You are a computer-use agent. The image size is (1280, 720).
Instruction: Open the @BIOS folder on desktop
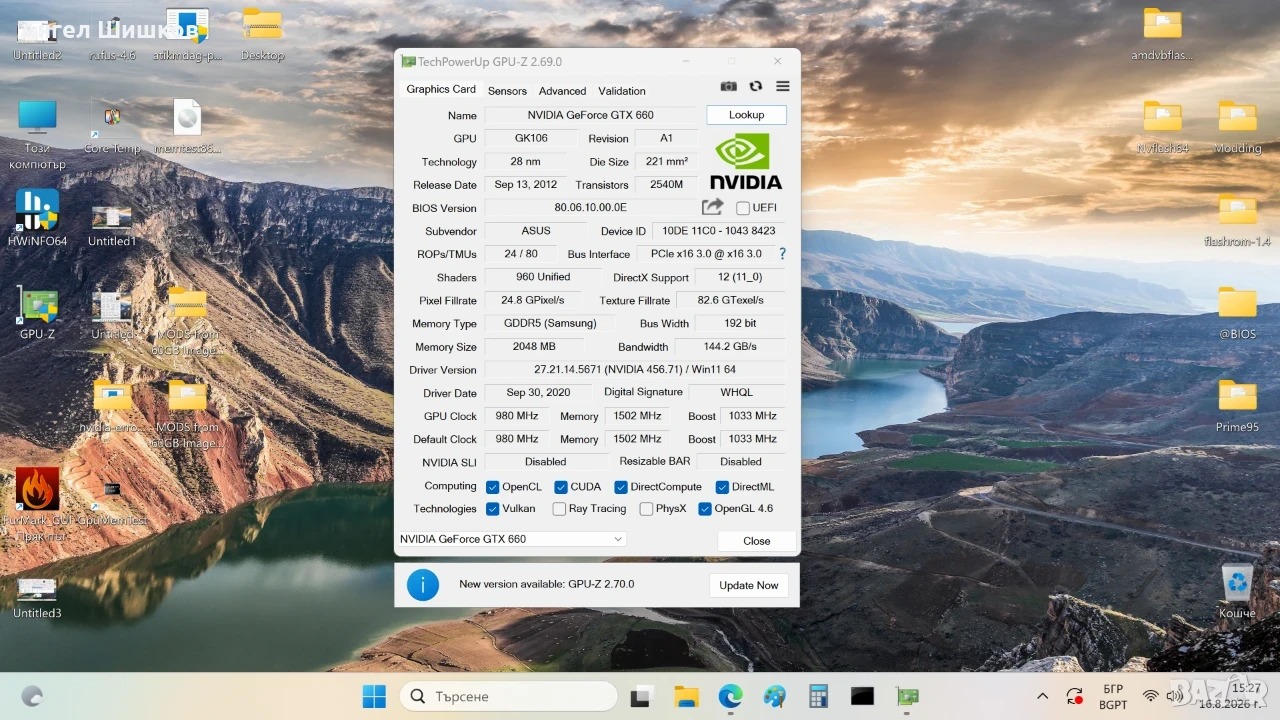tap(1237, 312)
